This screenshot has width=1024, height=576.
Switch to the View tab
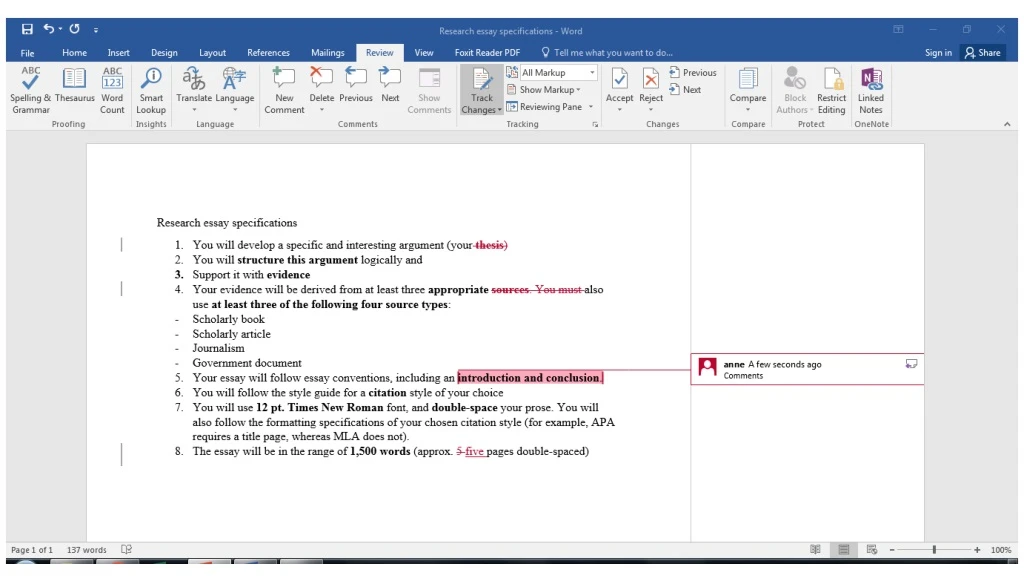(423, 52)
